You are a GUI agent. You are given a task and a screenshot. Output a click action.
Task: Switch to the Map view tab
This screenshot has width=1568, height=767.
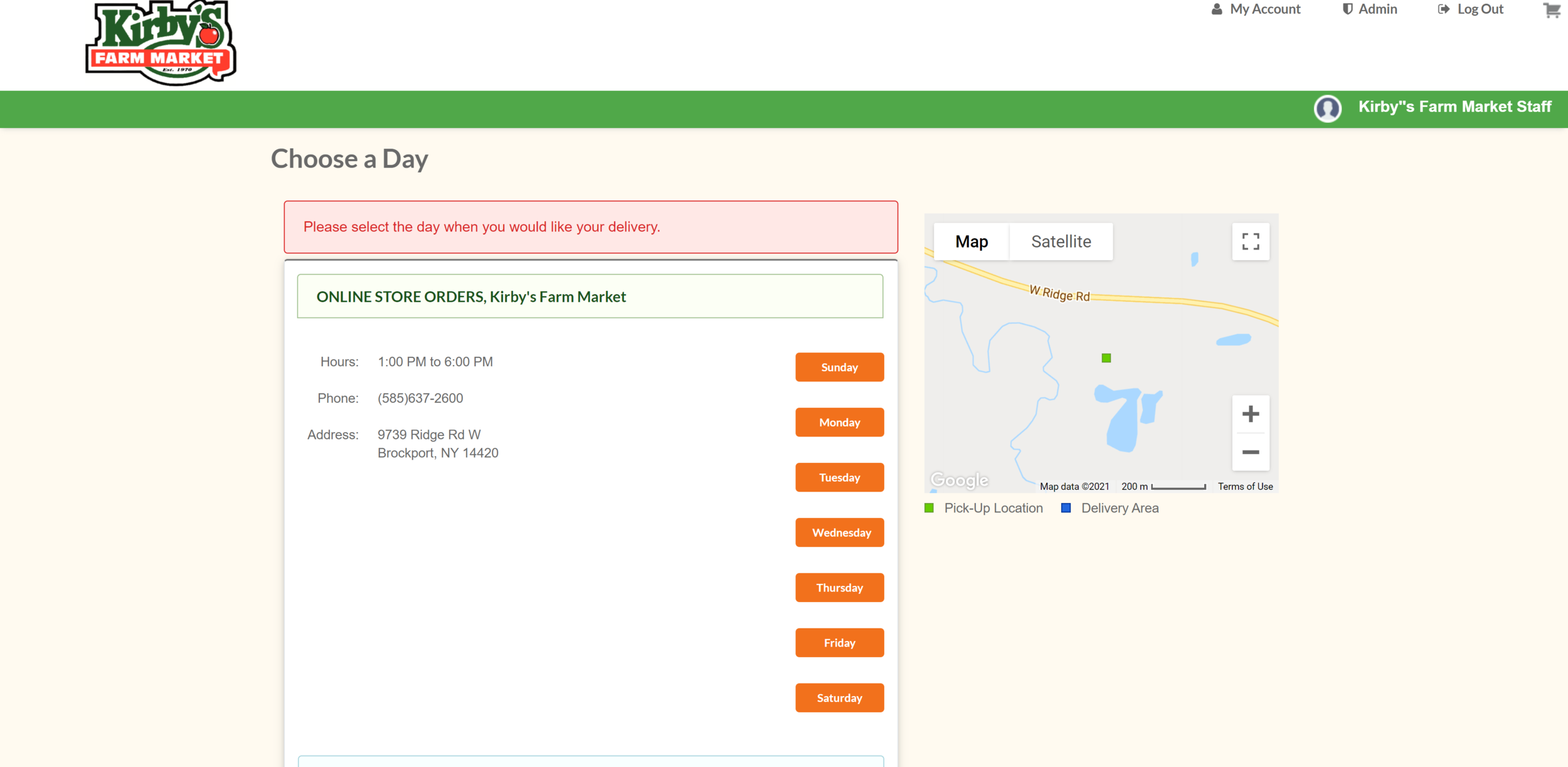[x=971, y=241]
